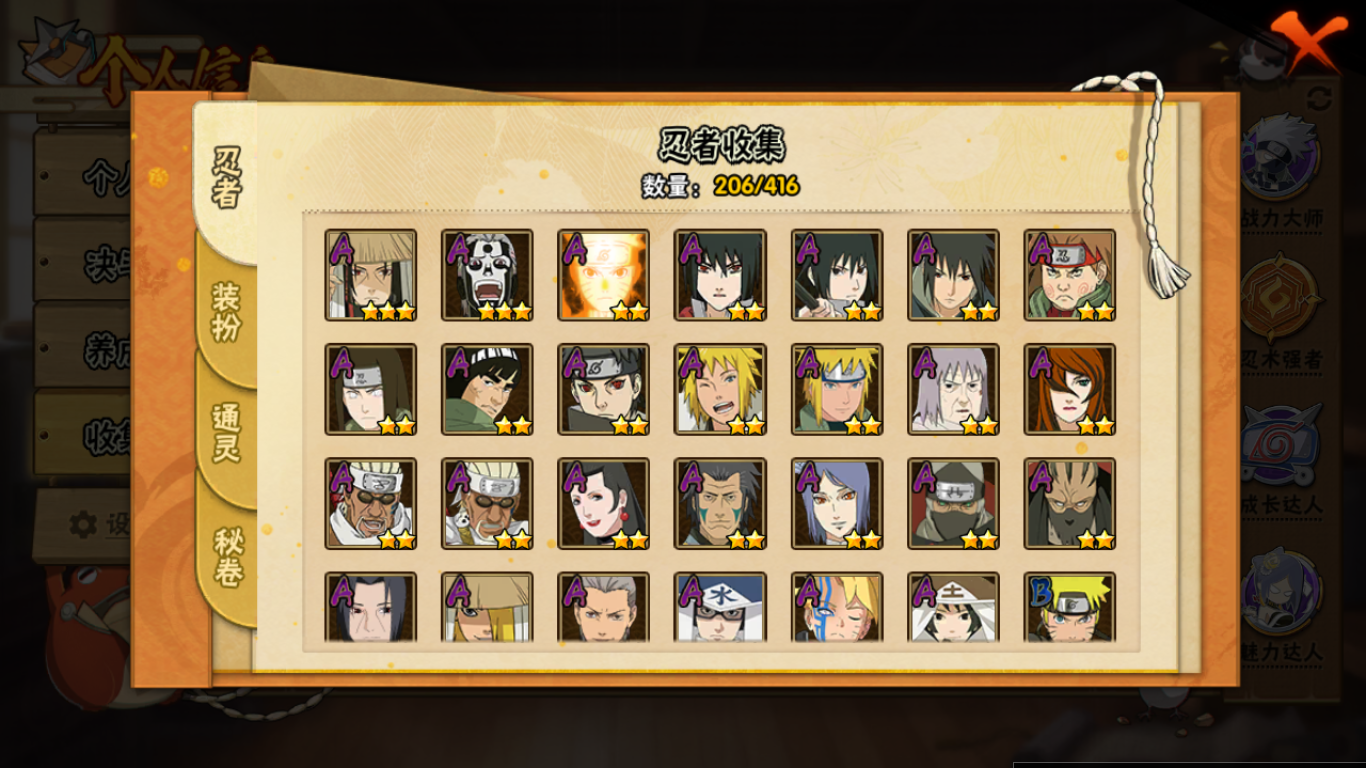Select the 水 hat Mizukage portrait
This screenshot has width=1366, height=768.
[x=720, y=607]
